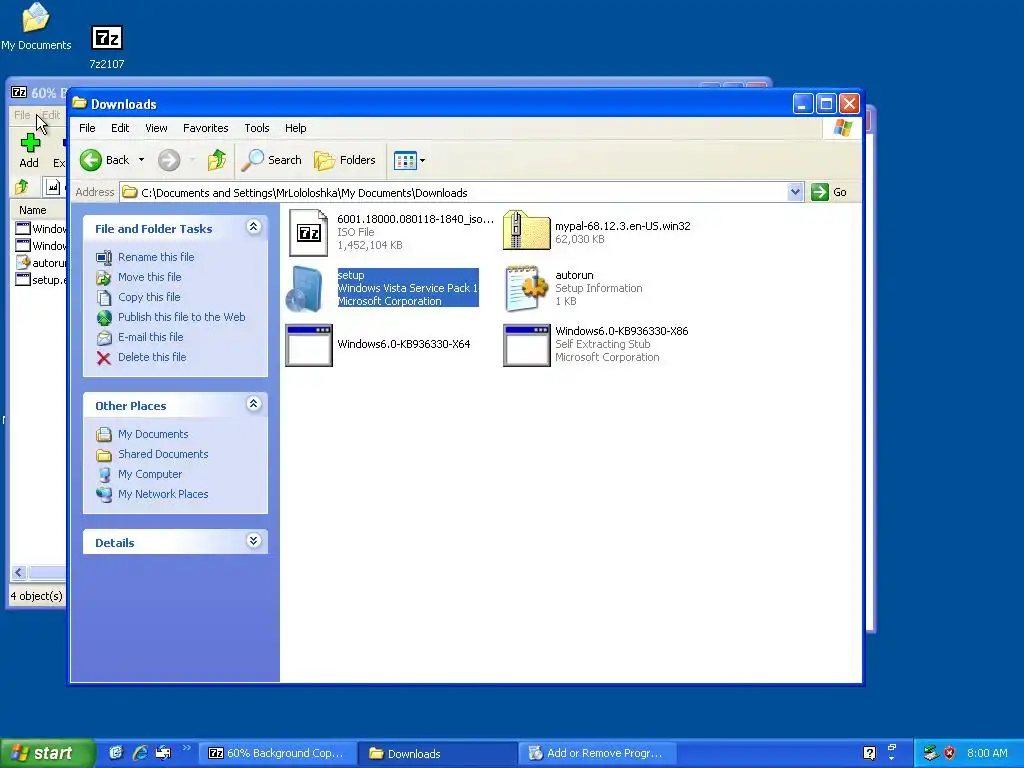1024x768 pixels.
Task: Collapse the File and Folder Tasks panel
Action: click(253, 227)
